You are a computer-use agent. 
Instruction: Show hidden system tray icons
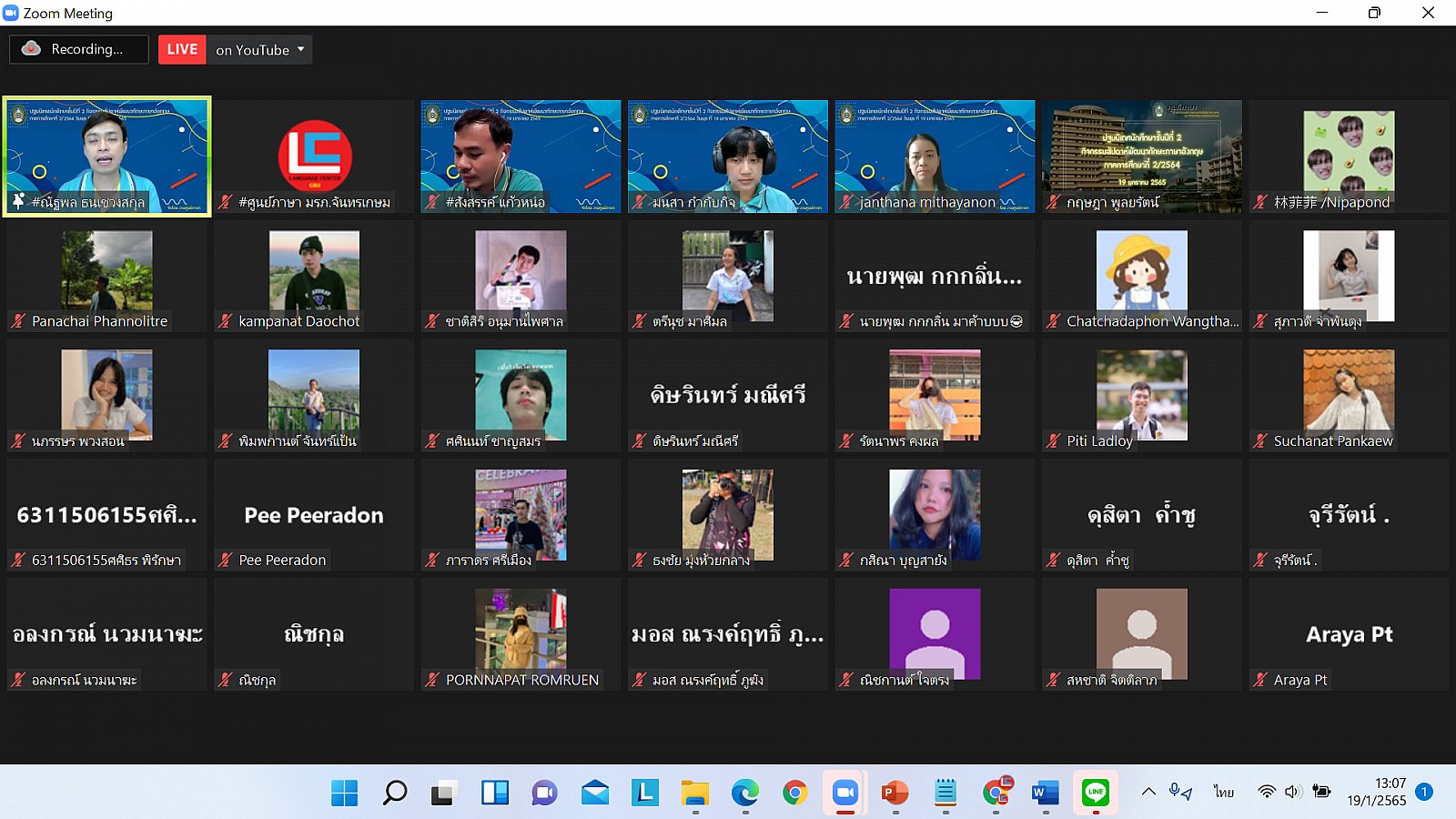click(x=1148, y=792)
